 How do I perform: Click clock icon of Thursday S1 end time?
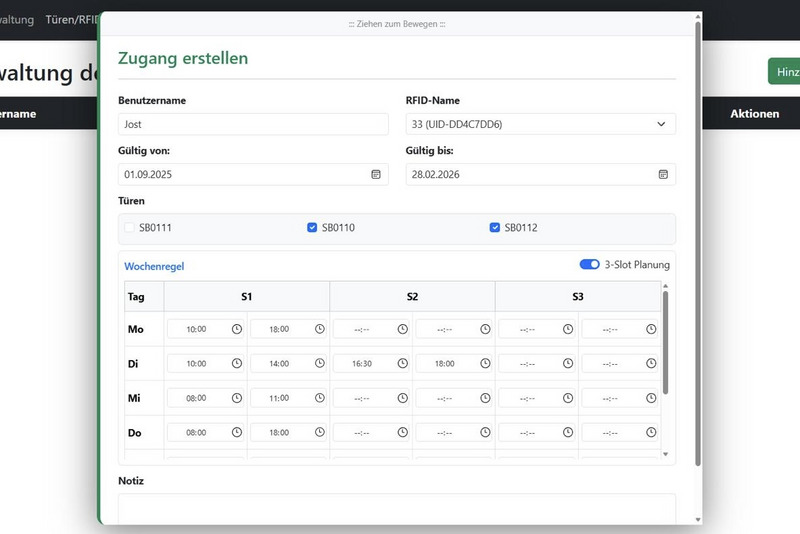(319, 433)
